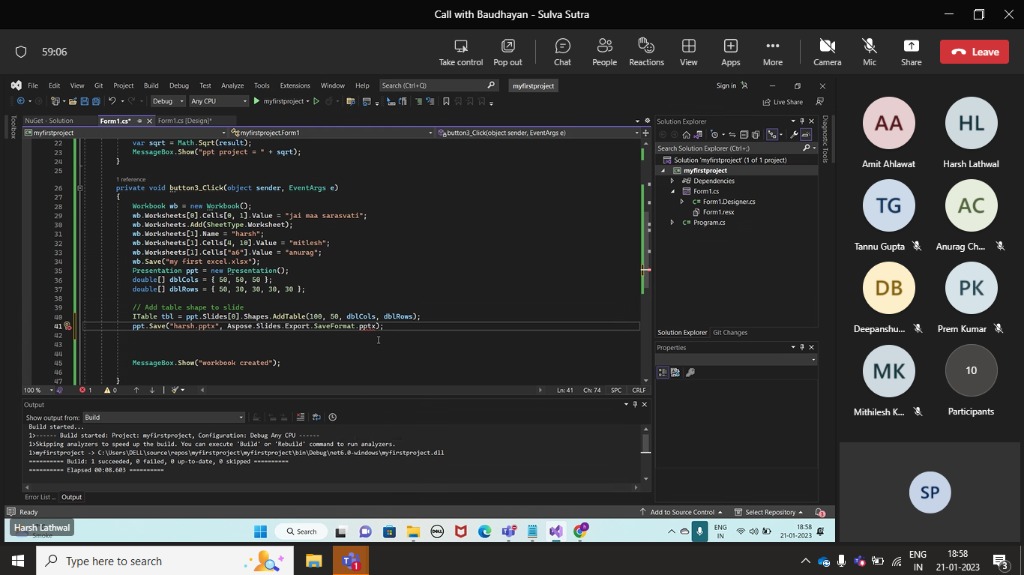Select Amit Ahlawat participant avatar
The height and width of the screenshot is (575, 1024).
[888, 123]
